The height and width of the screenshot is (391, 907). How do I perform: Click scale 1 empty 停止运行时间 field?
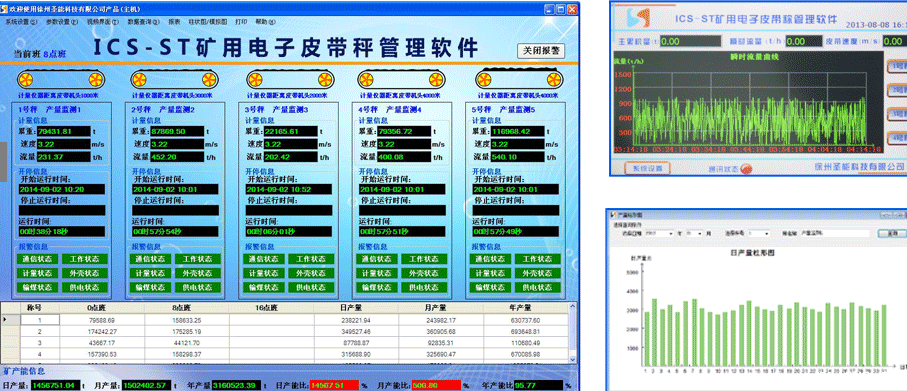tap(62, 211)
